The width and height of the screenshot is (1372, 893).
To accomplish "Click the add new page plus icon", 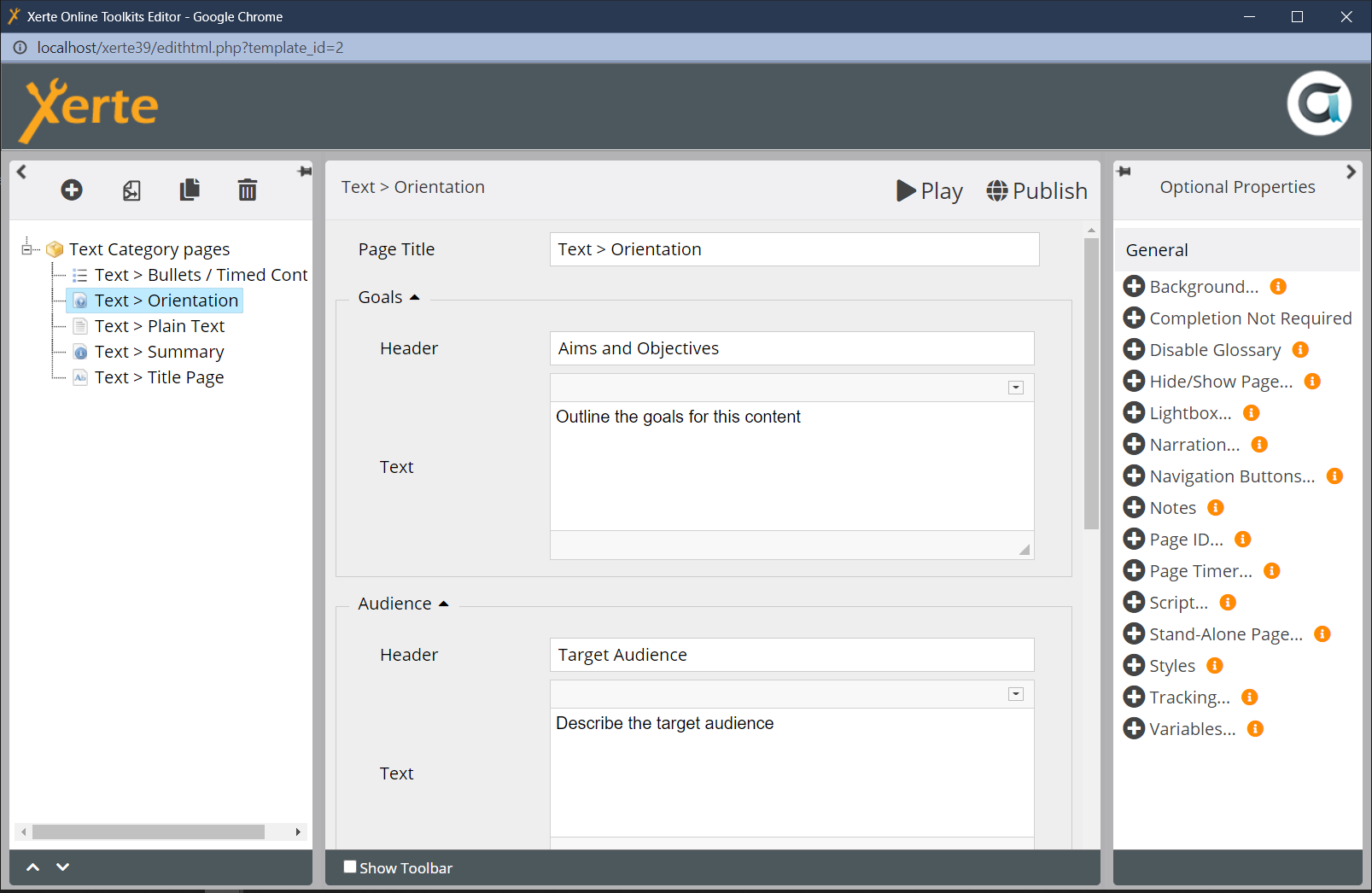I will click(72, 190).
